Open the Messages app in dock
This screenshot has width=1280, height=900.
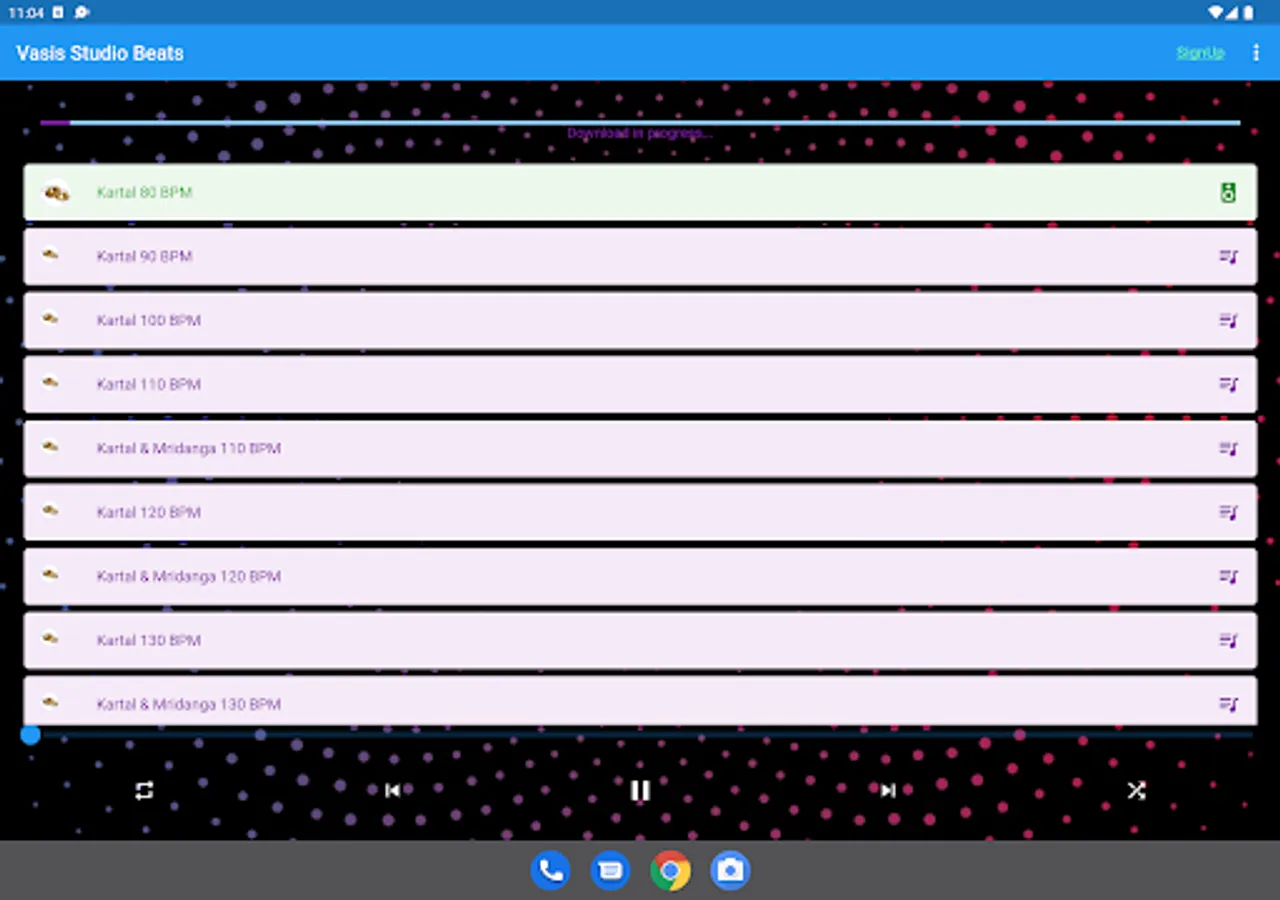coord(610,871)
